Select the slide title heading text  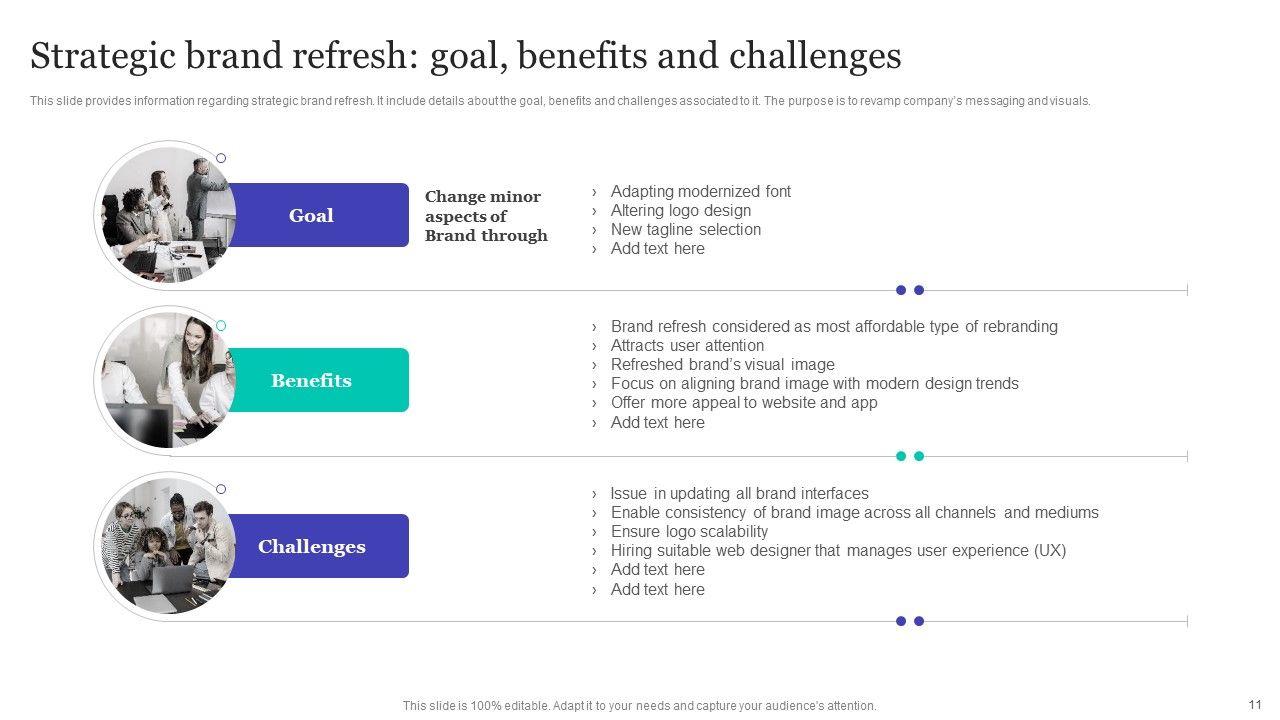click(x=466, y=57)
